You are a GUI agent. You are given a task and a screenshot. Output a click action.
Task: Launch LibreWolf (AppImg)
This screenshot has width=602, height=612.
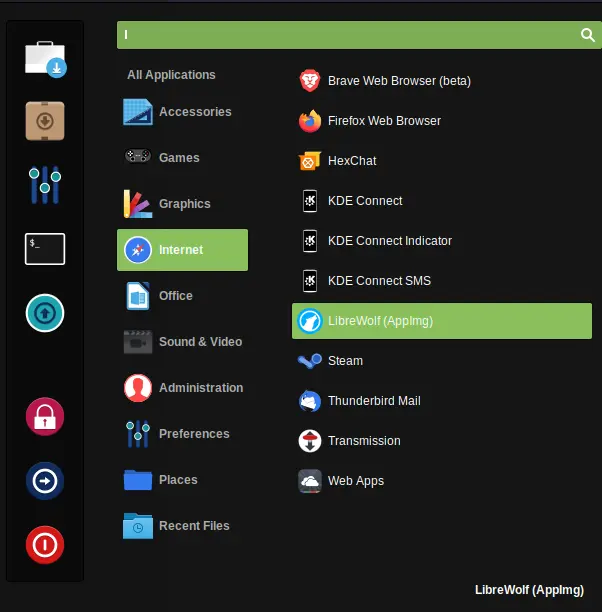pyautogui.click(x=442, y=321)
